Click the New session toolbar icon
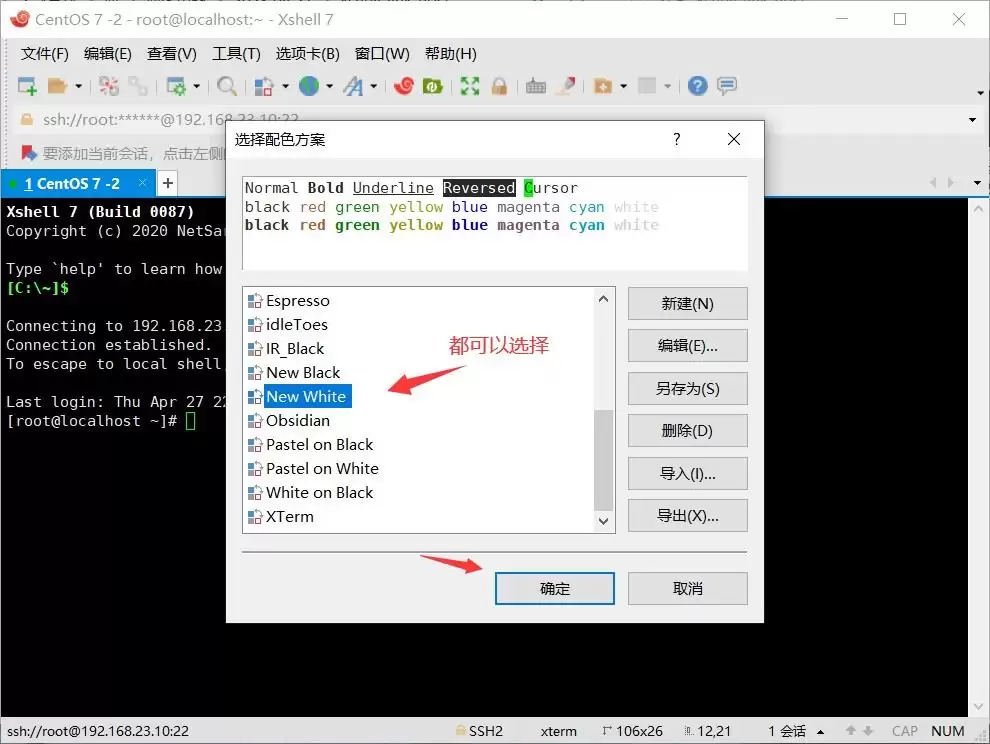This screenshot has width=990, height=744. (27, 86)
